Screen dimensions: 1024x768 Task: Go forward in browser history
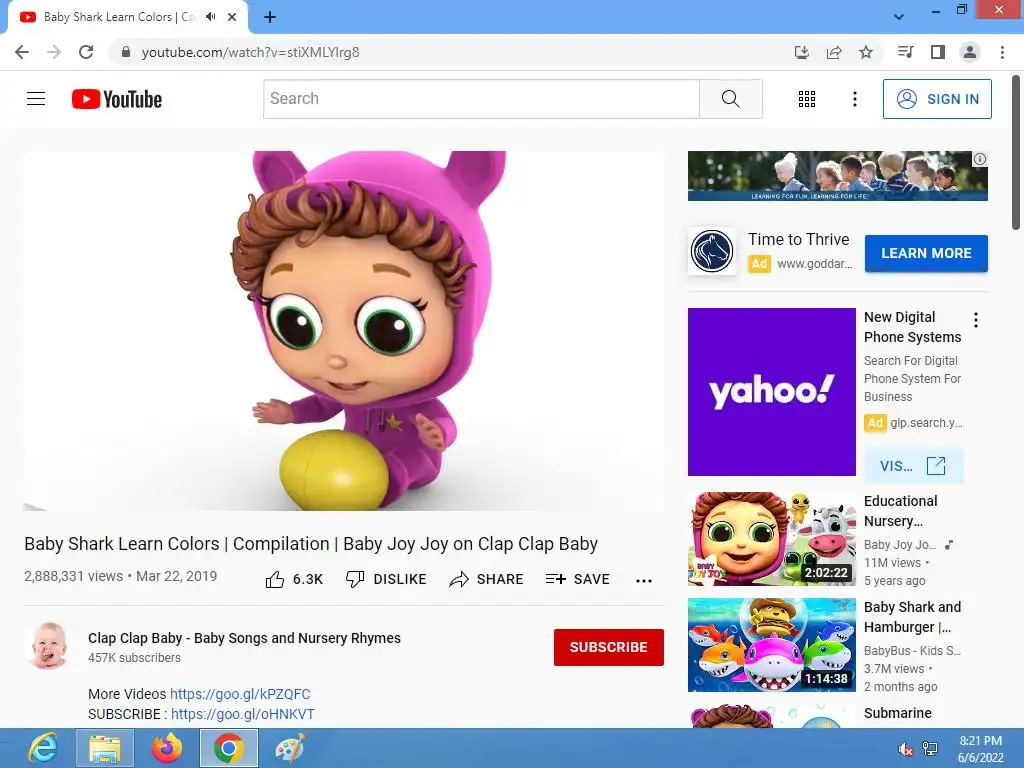click(x=54, y=52)
